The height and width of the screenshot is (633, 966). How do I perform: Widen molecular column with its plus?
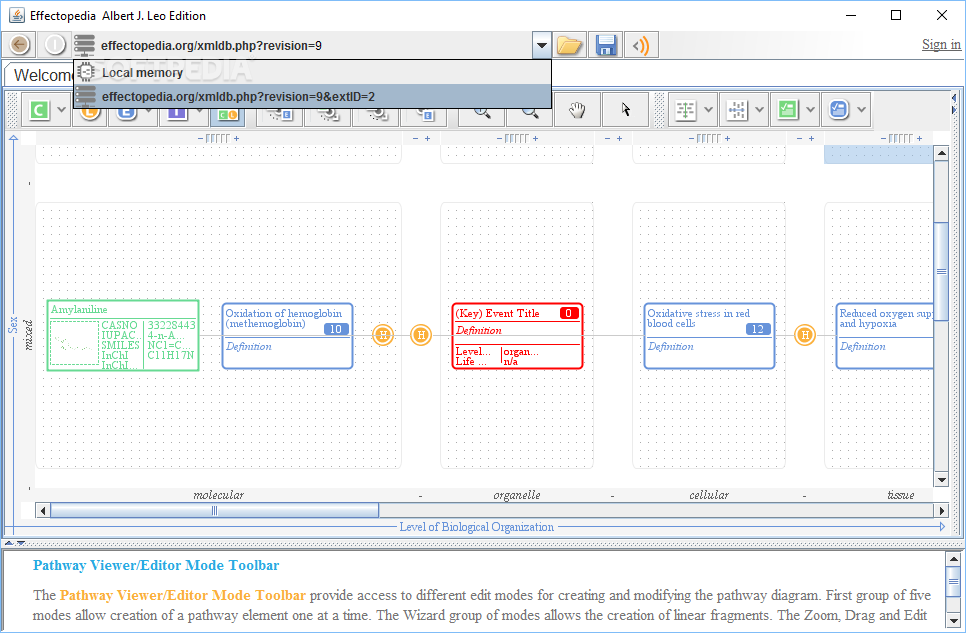pos(237,139)
